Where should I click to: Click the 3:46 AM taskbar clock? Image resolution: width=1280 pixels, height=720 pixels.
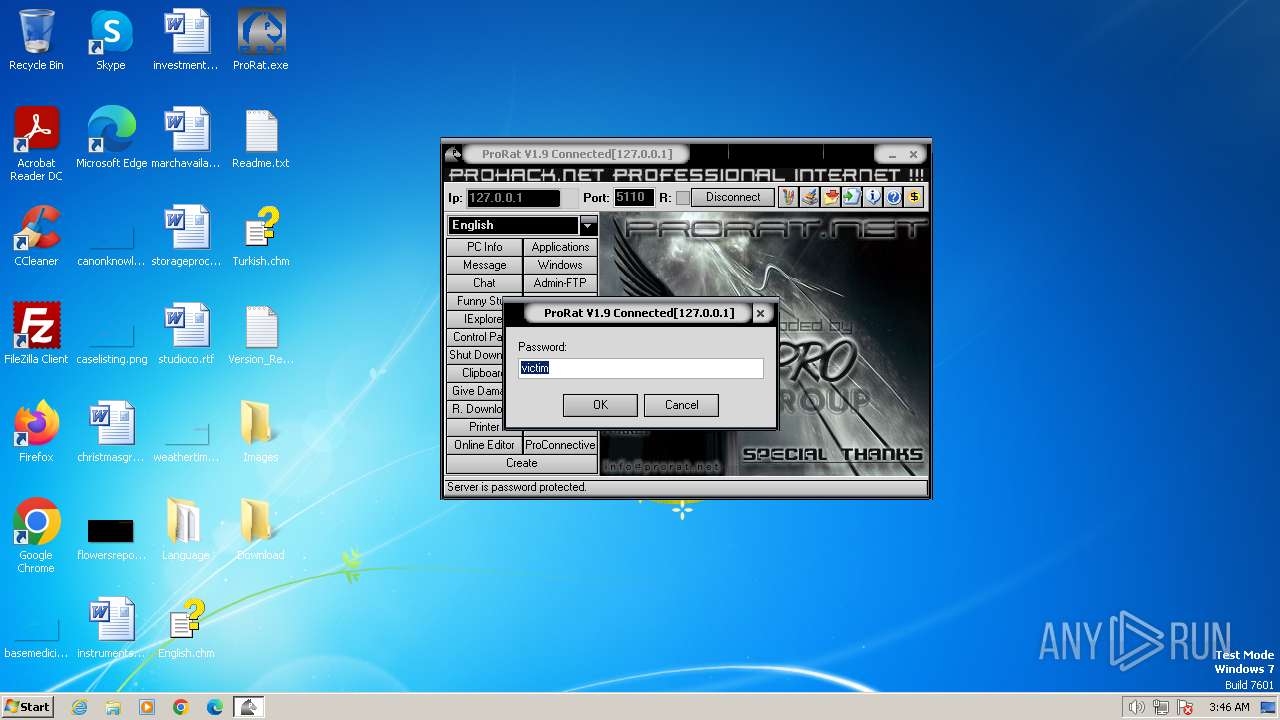click(x=1229, y=707)
